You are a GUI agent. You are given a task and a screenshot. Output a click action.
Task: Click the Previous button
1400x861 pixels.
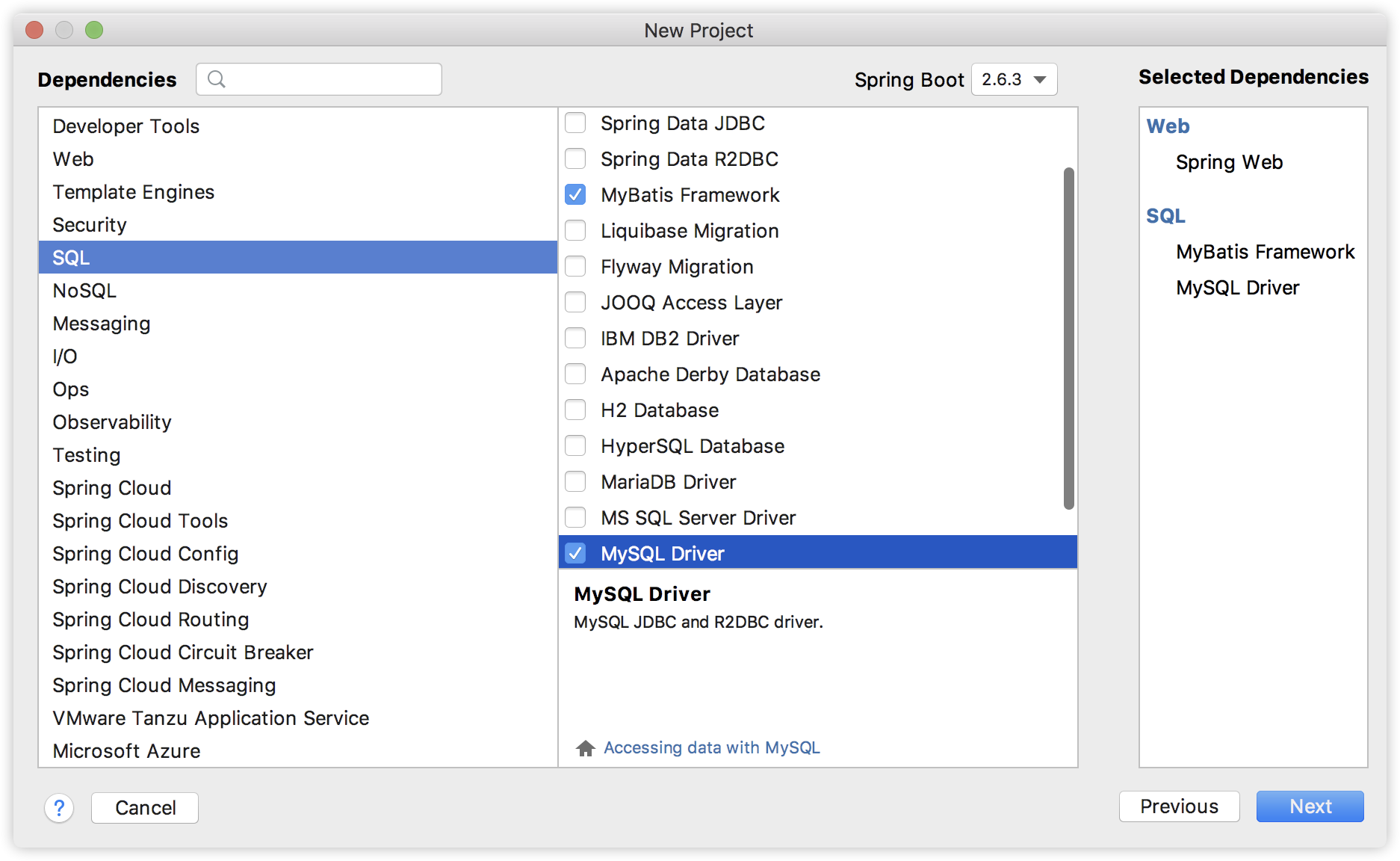coord(1178,806)
